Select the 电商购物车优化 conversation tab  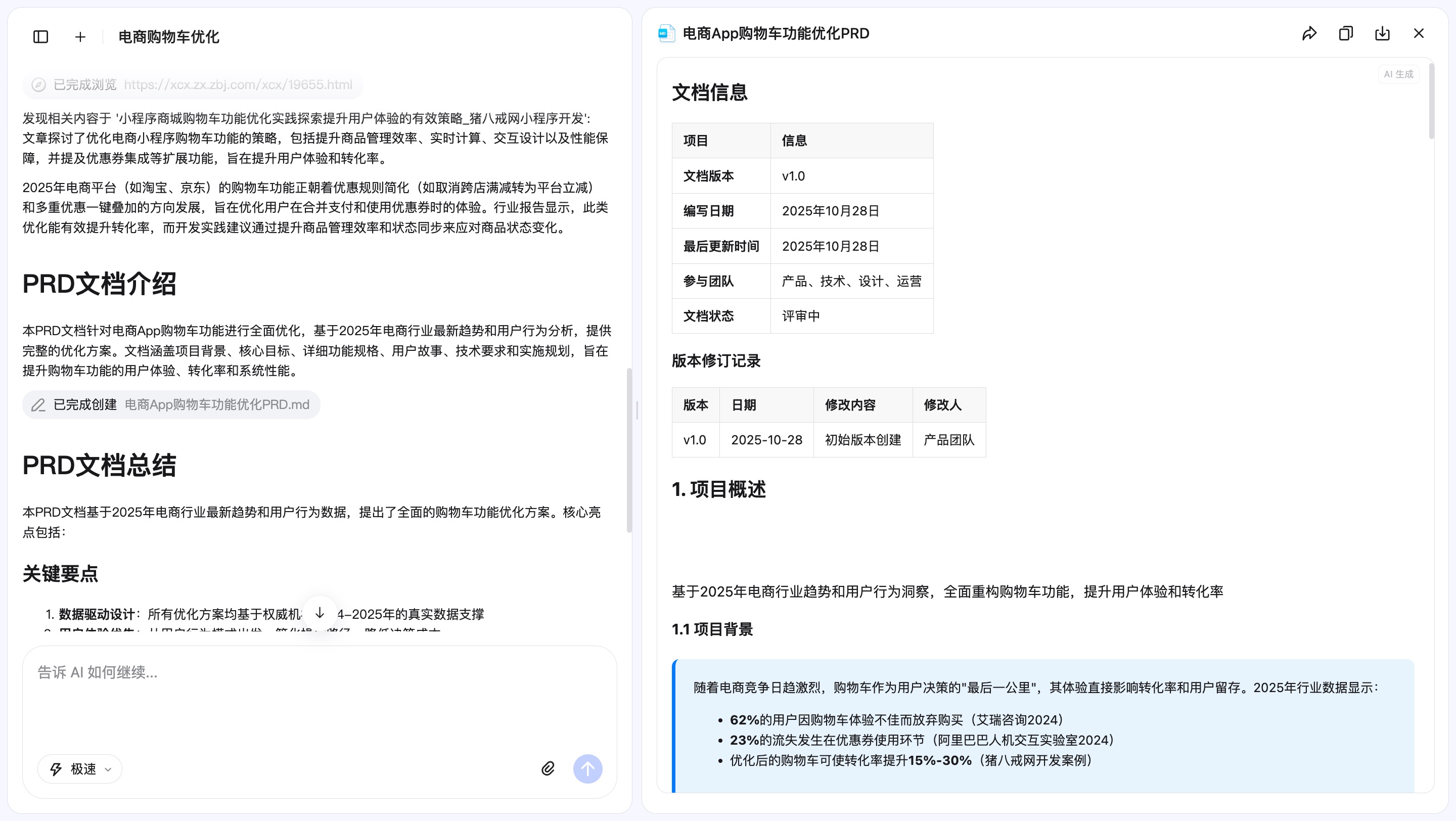point(168,36)
